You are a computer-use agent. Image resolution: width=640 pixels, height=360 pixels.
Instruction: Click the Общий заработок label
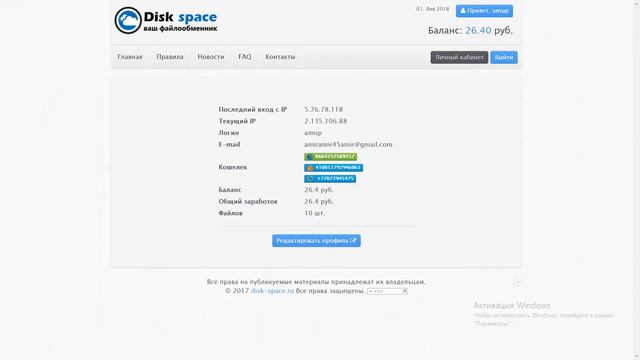click(248, 202)
